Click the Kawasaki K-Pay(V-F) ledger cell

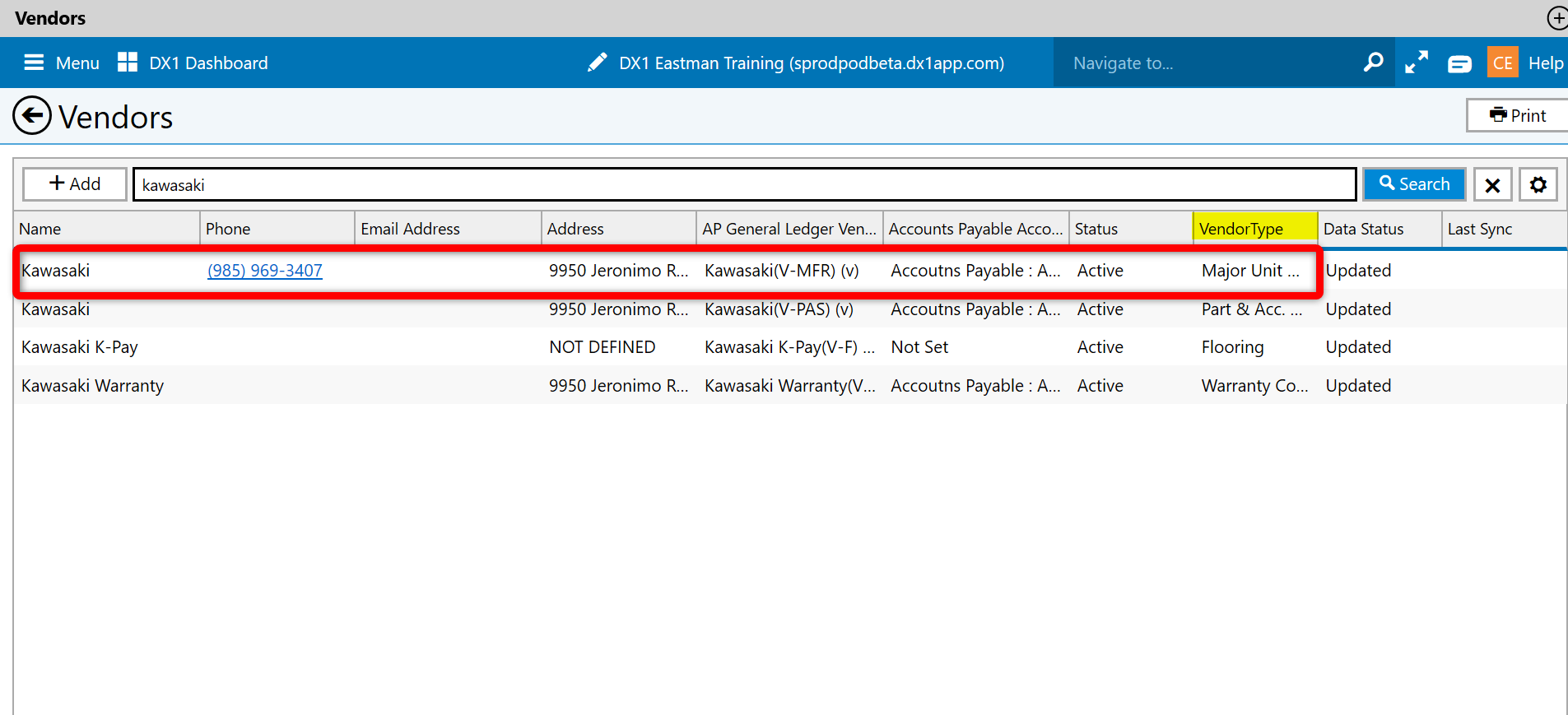pos(789,347)
